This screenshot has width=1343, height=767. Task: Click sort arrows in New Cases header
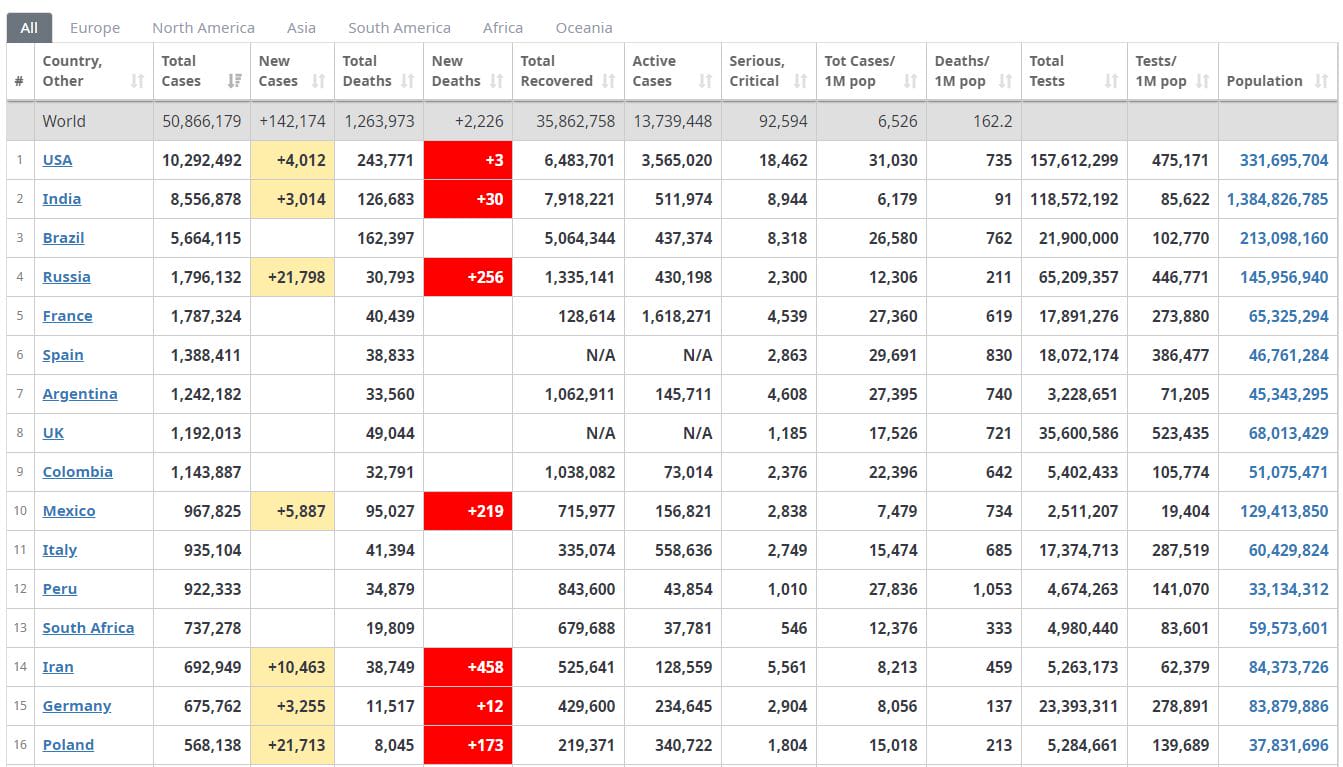319,81
